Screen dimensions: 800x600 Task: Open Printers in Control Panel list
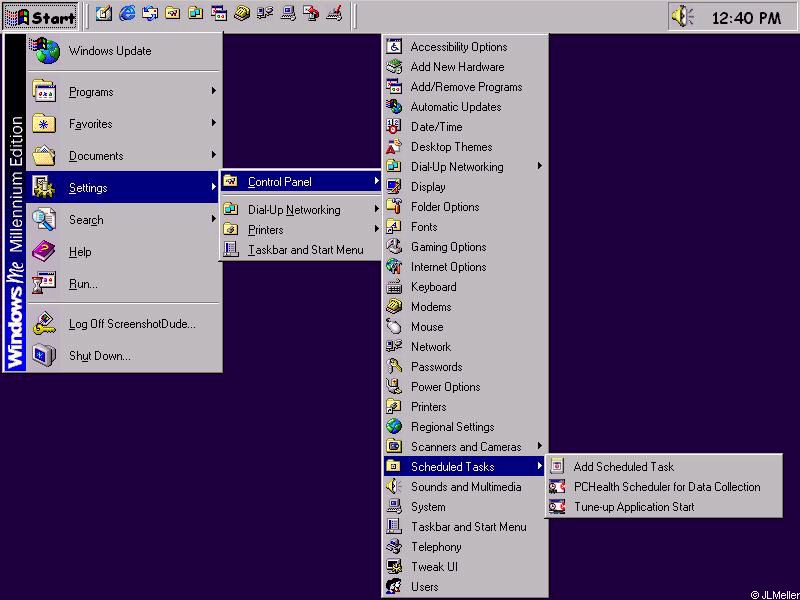(x=466, y=407)
